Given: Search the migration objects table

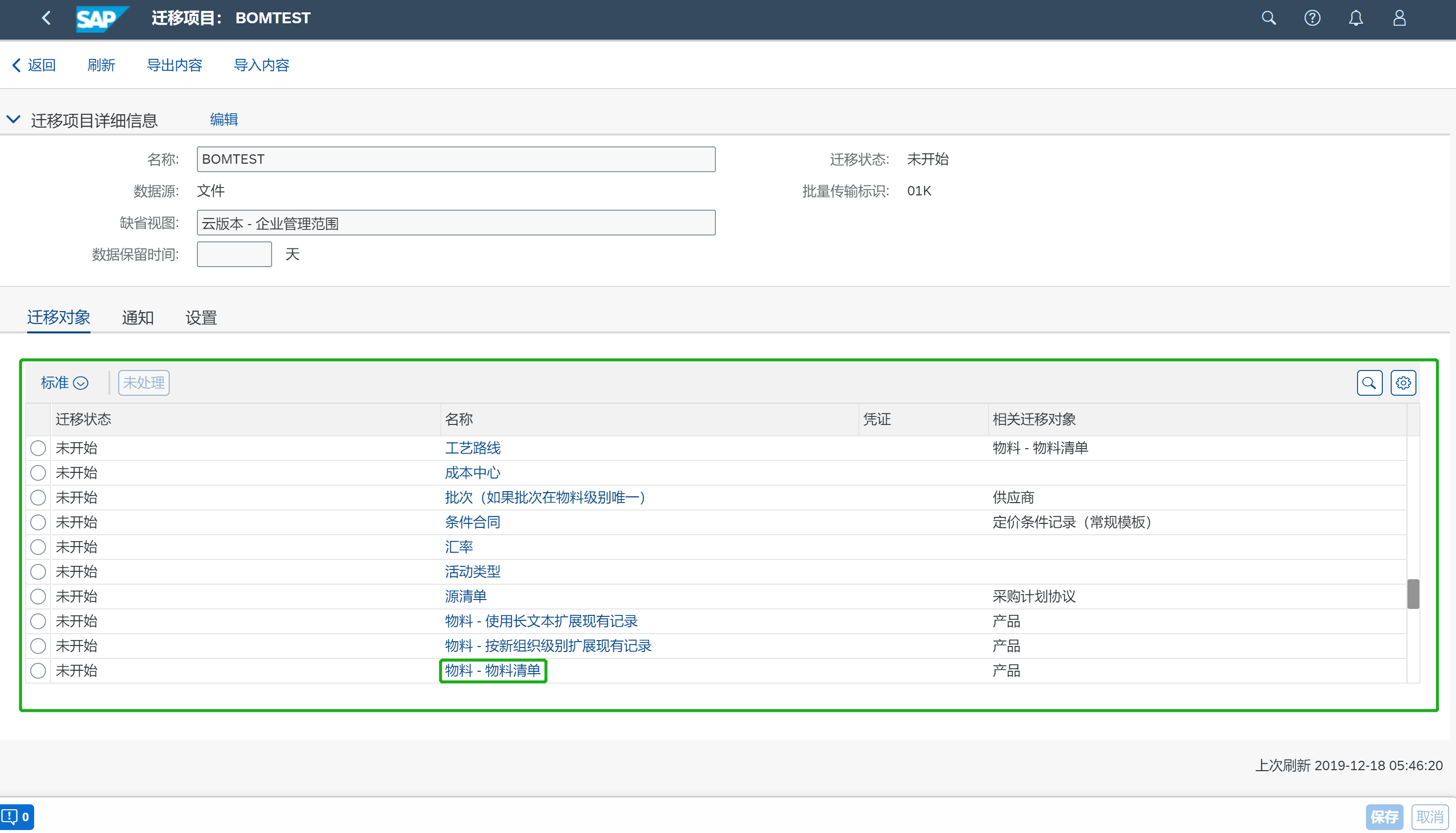Looking at the screenshot, I should point(1369,383).
